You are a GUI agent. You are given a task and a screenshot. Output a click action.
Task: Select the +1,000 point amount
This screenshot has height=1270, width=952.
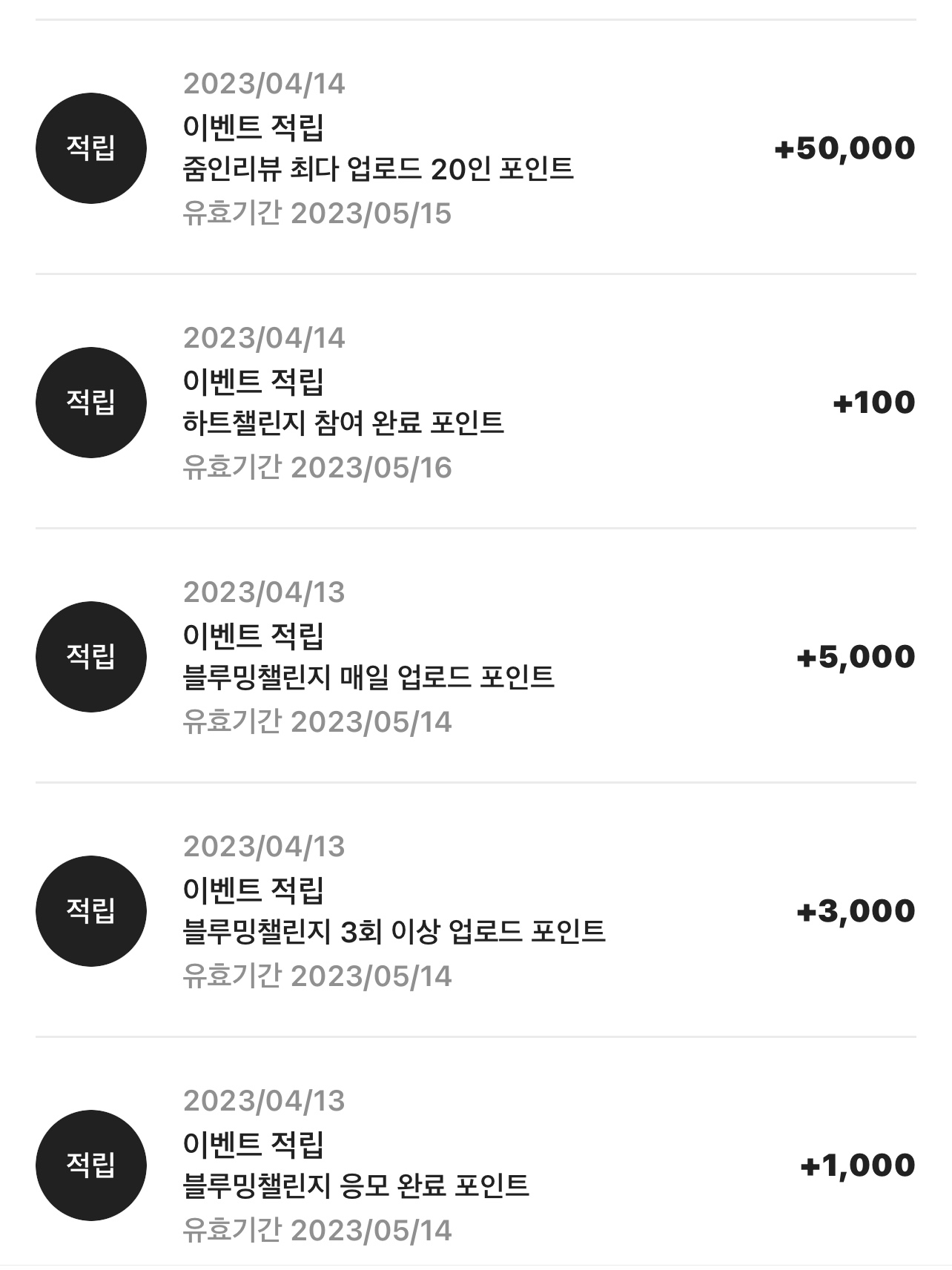point(859,1165)
